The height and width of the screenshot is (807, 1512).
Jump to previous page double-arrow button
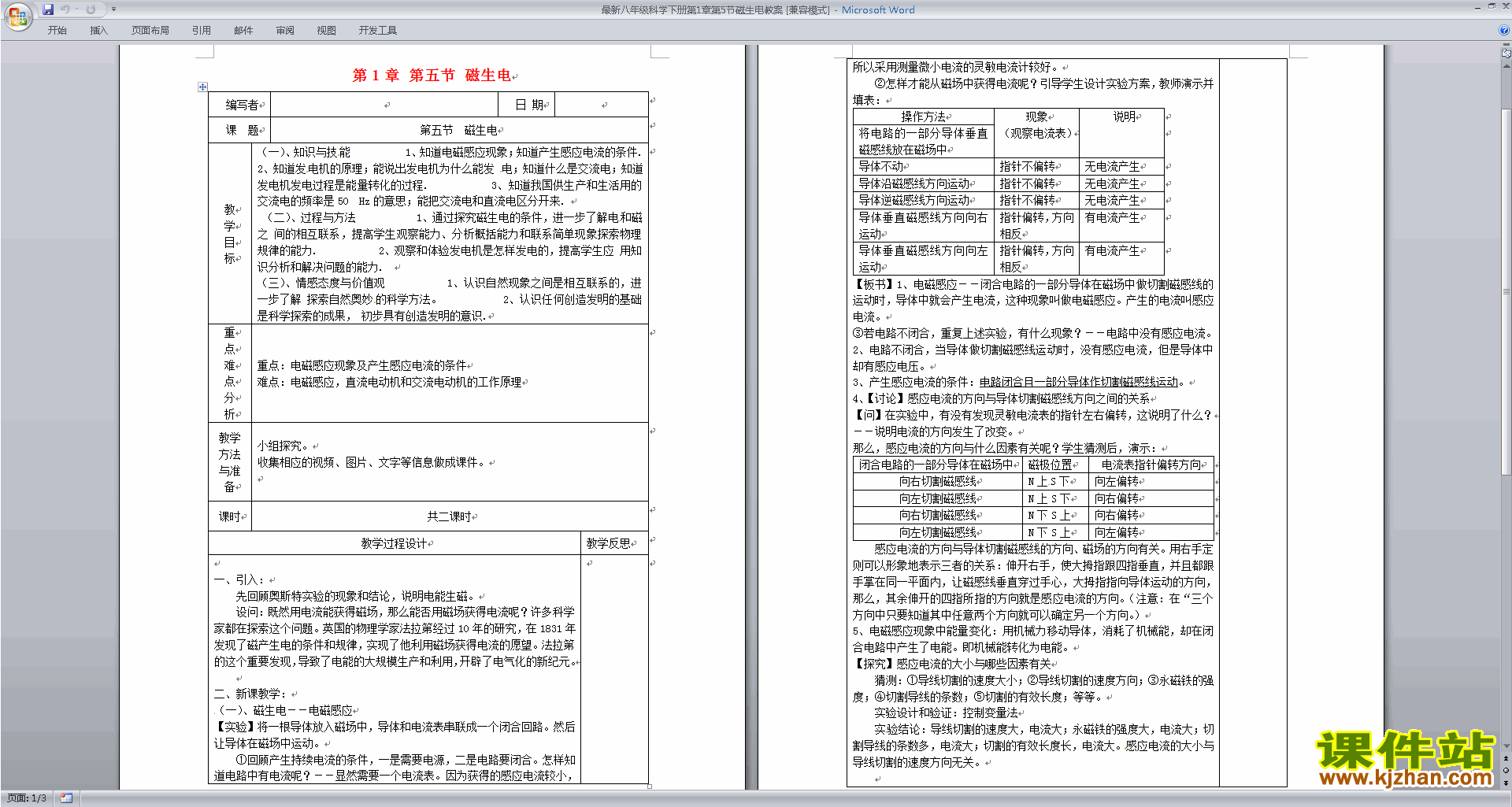point(1506,758)
